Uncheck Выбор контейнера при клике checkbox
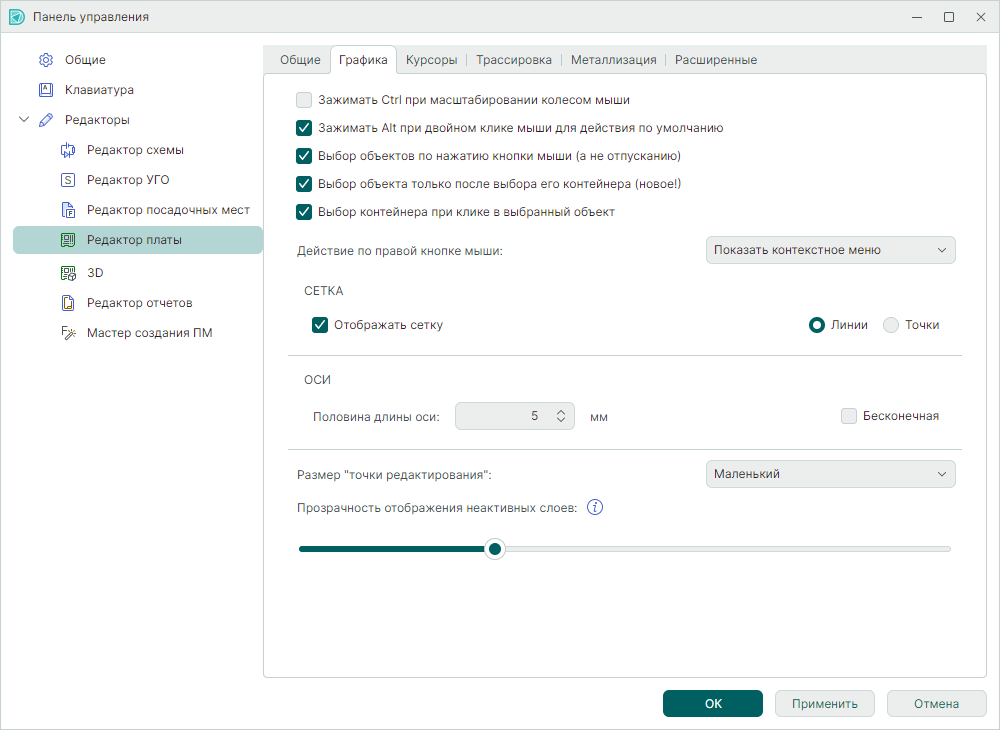 coord(304,212)
